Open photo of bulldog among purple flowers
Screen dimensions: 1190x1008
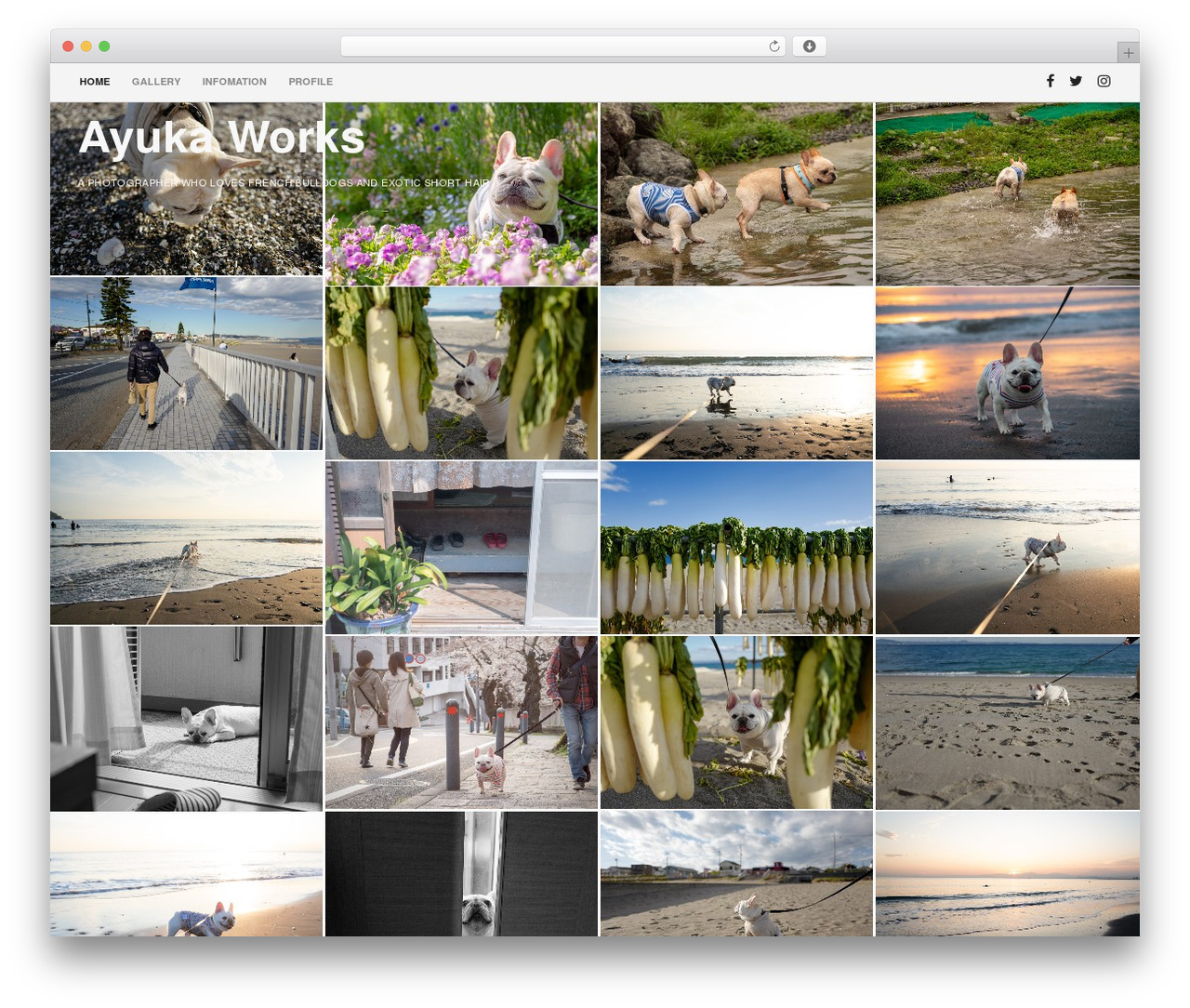point(462,193)
